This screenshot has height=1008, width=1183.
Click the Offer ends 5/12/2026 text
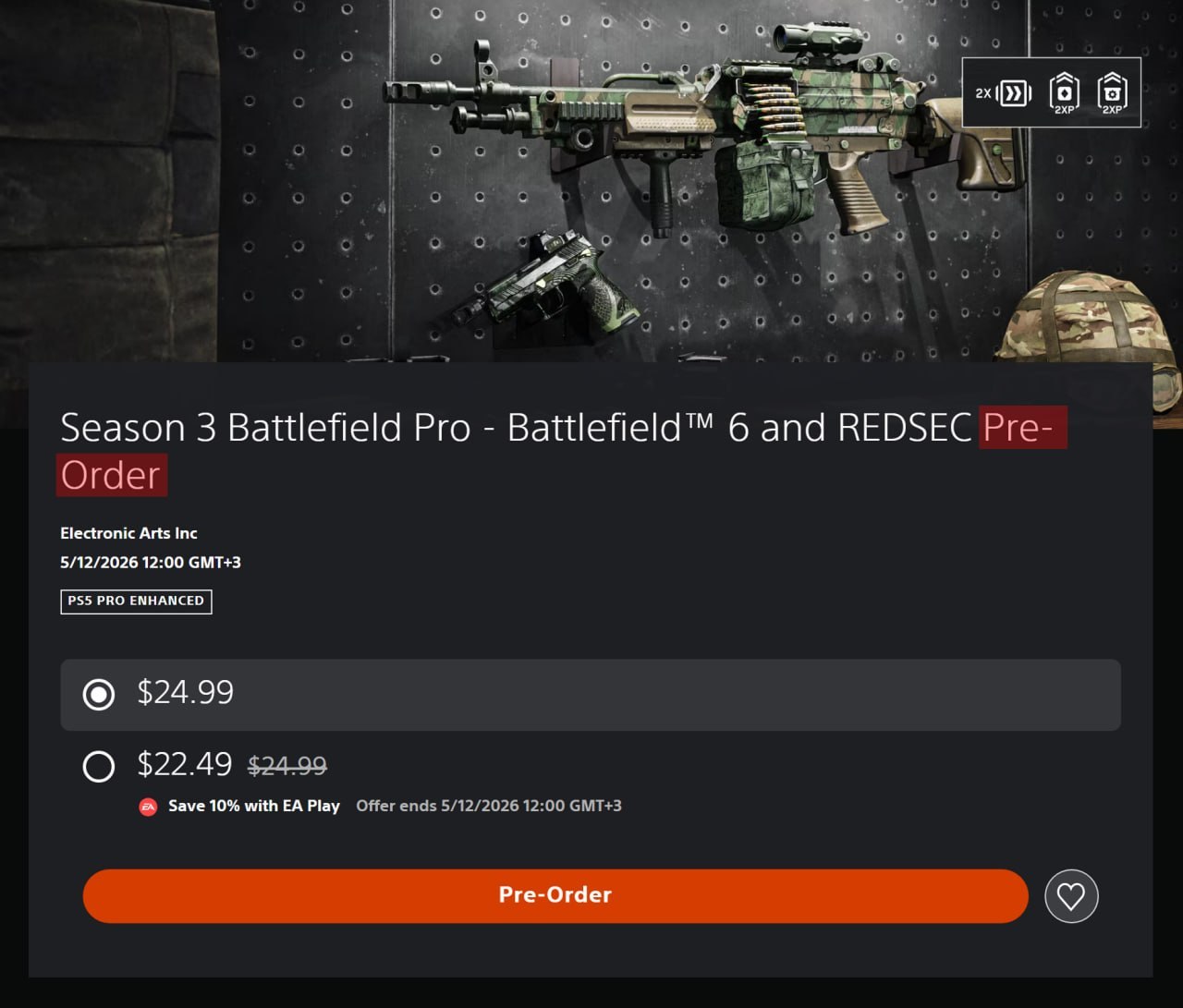coord(489,806)
